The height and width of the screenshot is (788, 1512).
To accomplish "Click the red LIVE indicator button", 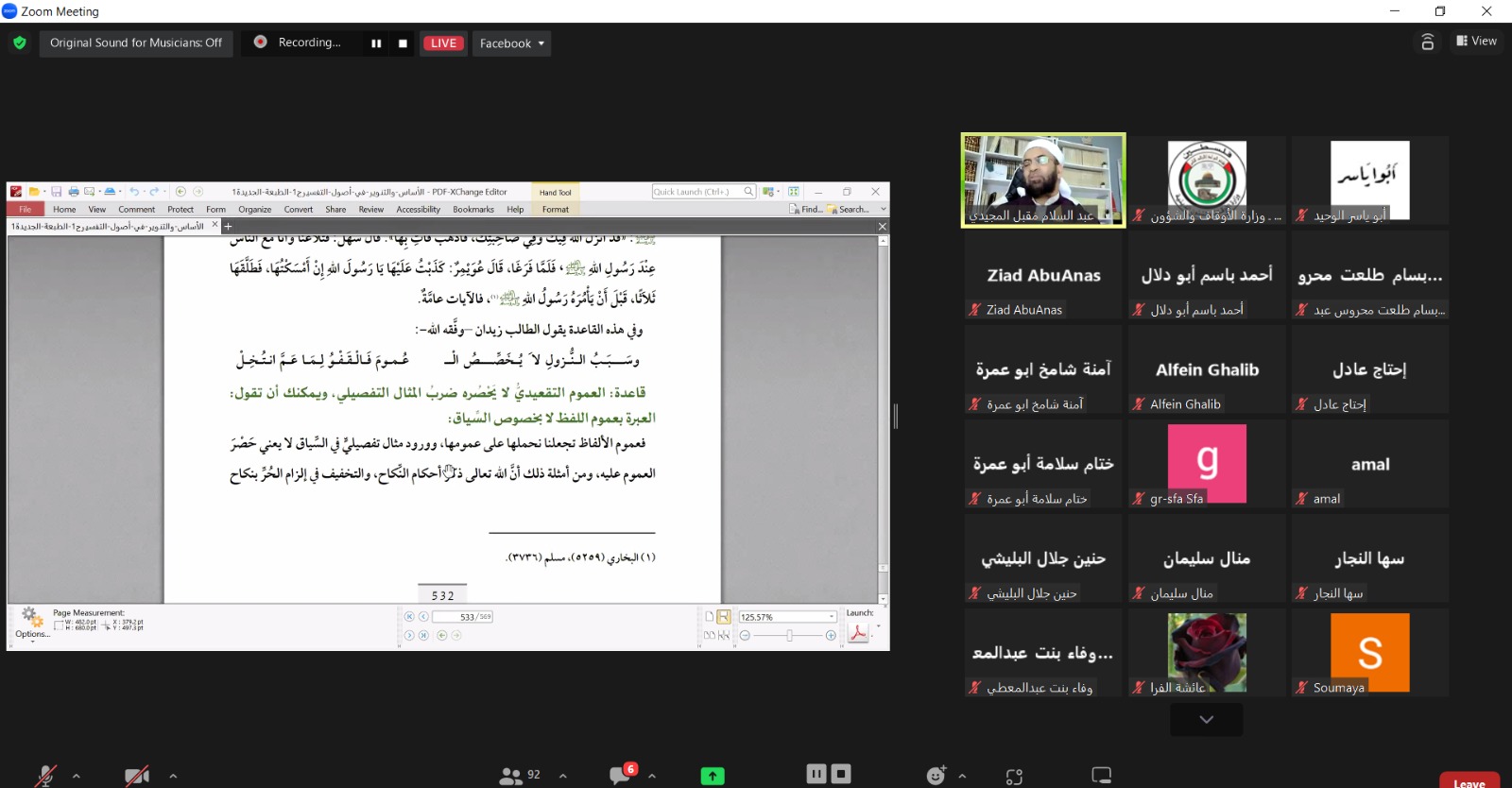I will click(x=443, y=43).
